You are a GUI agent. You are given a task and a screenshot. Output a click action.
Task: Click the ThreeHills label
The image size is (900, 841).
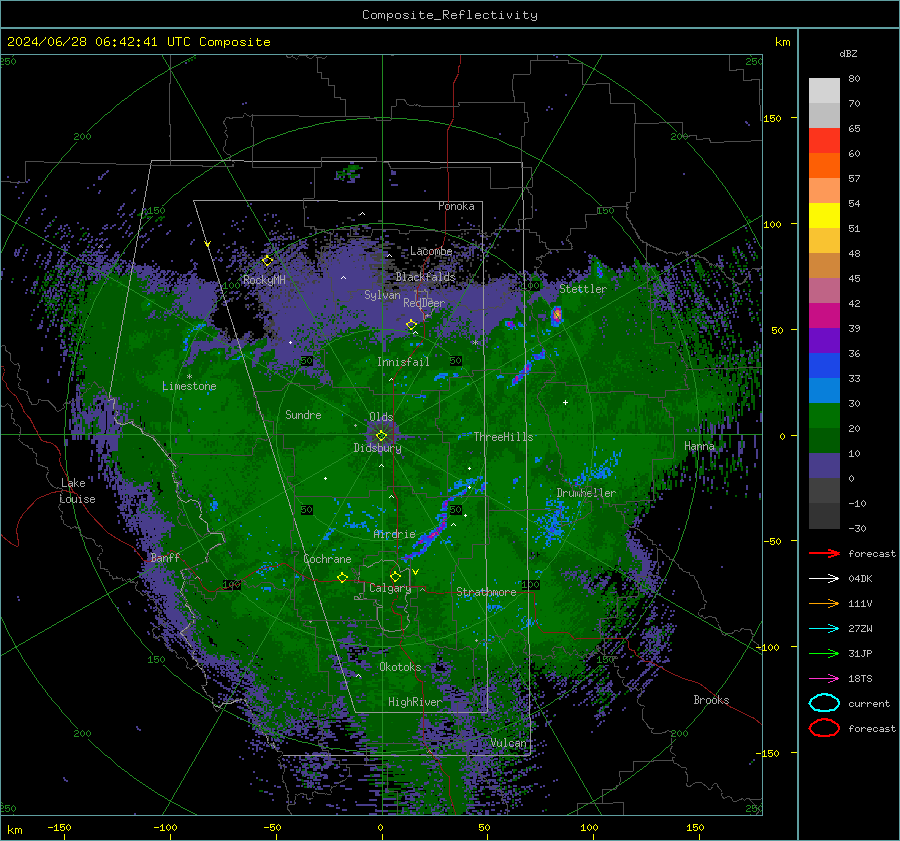click(503, 437)
